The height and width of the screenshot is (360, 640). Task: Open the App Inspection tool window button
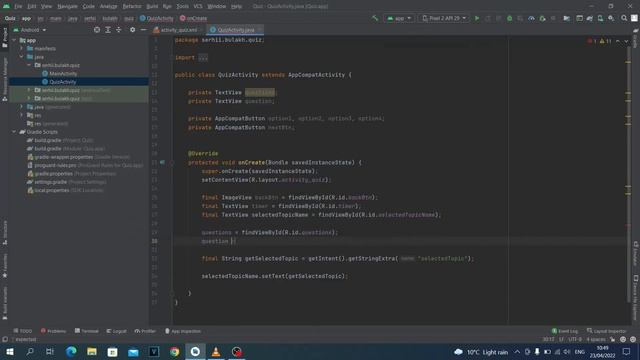pos(183,331)
